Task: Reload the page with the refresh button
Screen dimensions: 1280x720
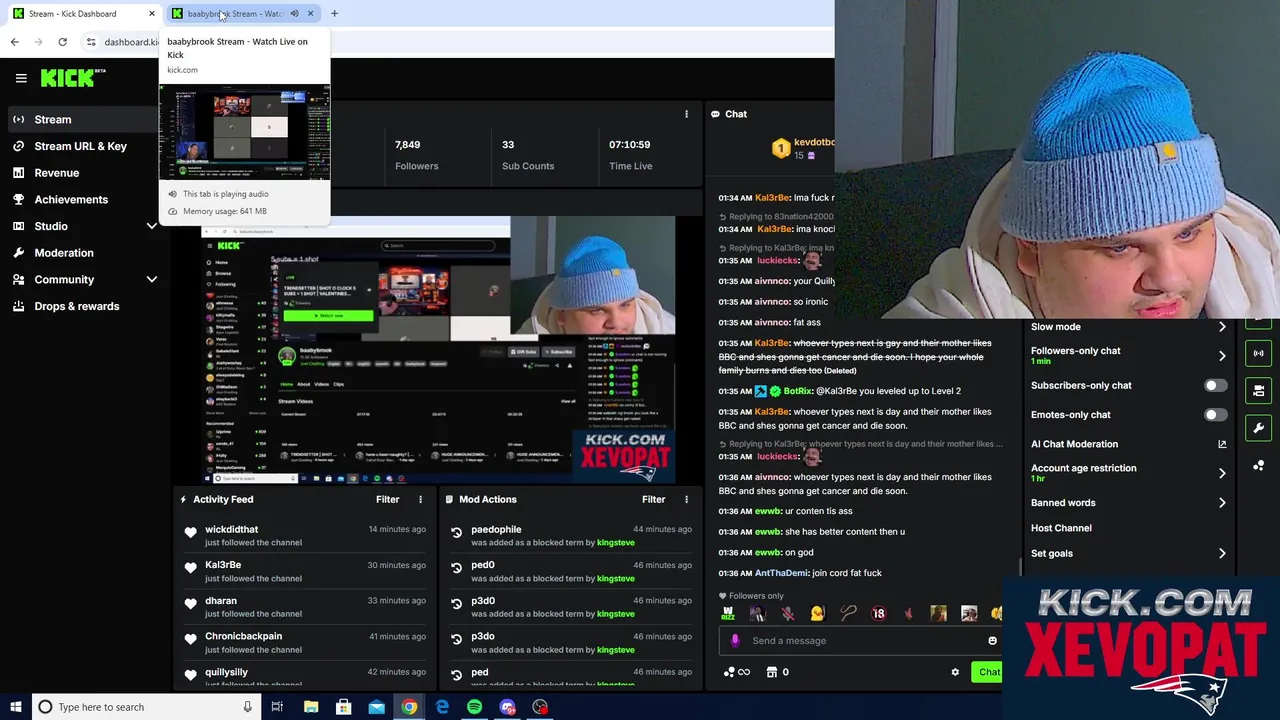Action: [62, 42]
